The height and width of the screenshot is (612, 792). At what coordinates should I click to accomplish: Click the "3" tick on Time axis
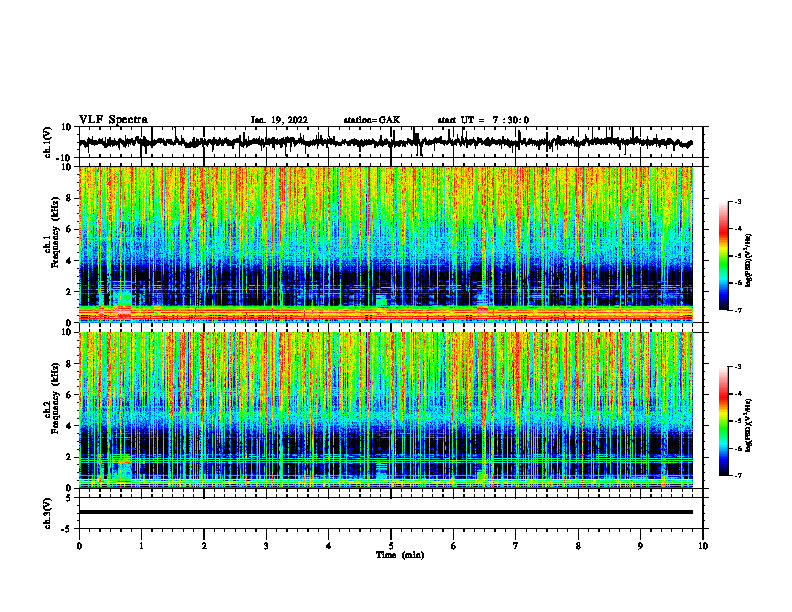coord(266,546)
